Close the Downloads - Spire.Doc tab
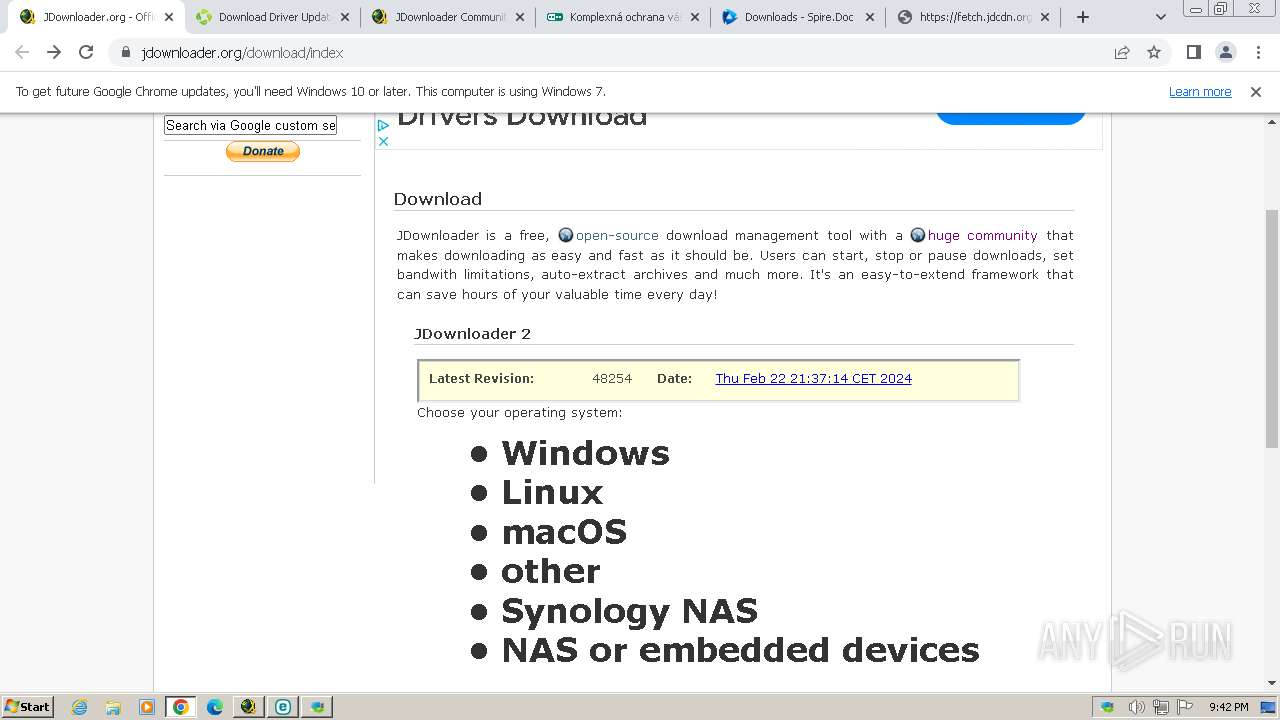This screenshot has height=720, width=1280. tap(869, 17)
